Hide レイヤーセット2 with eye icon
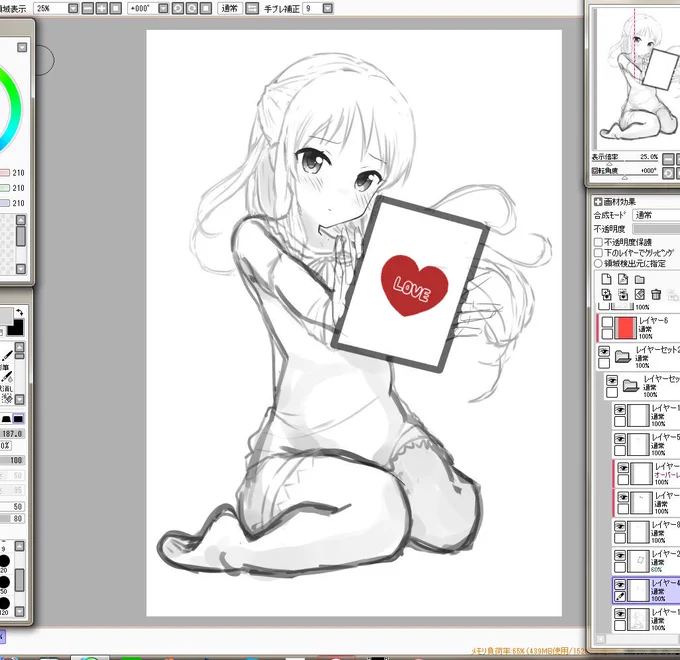 (604, 351)
